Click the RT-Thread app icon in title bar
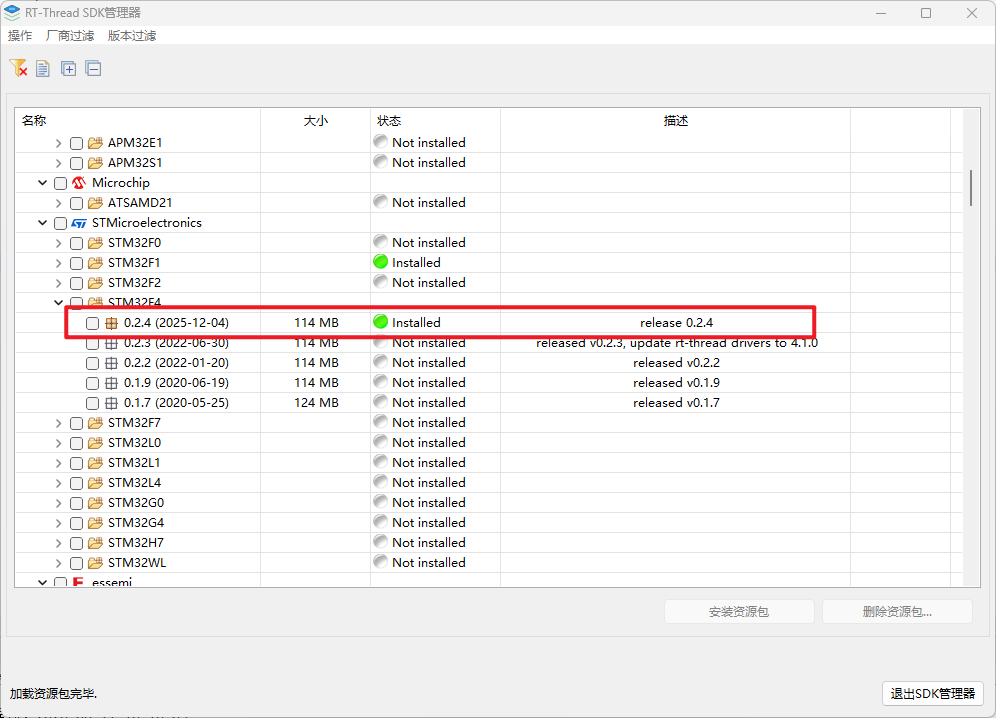996x718 pixels. (x=12, y=12)
